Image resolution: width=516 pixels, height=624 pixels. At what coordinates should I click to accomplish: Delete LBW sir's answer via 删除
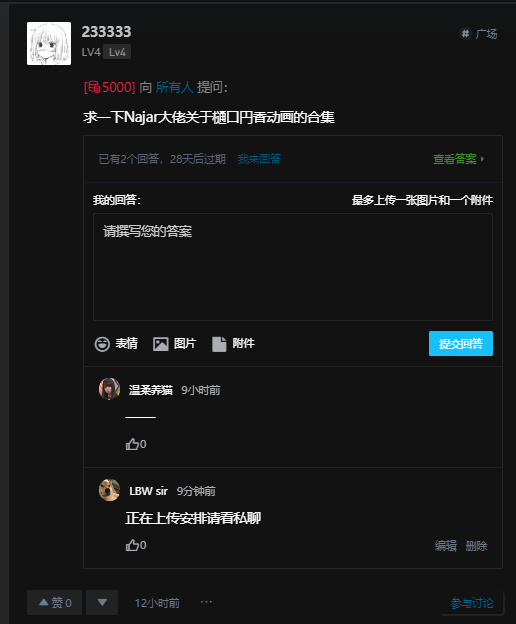477,546
